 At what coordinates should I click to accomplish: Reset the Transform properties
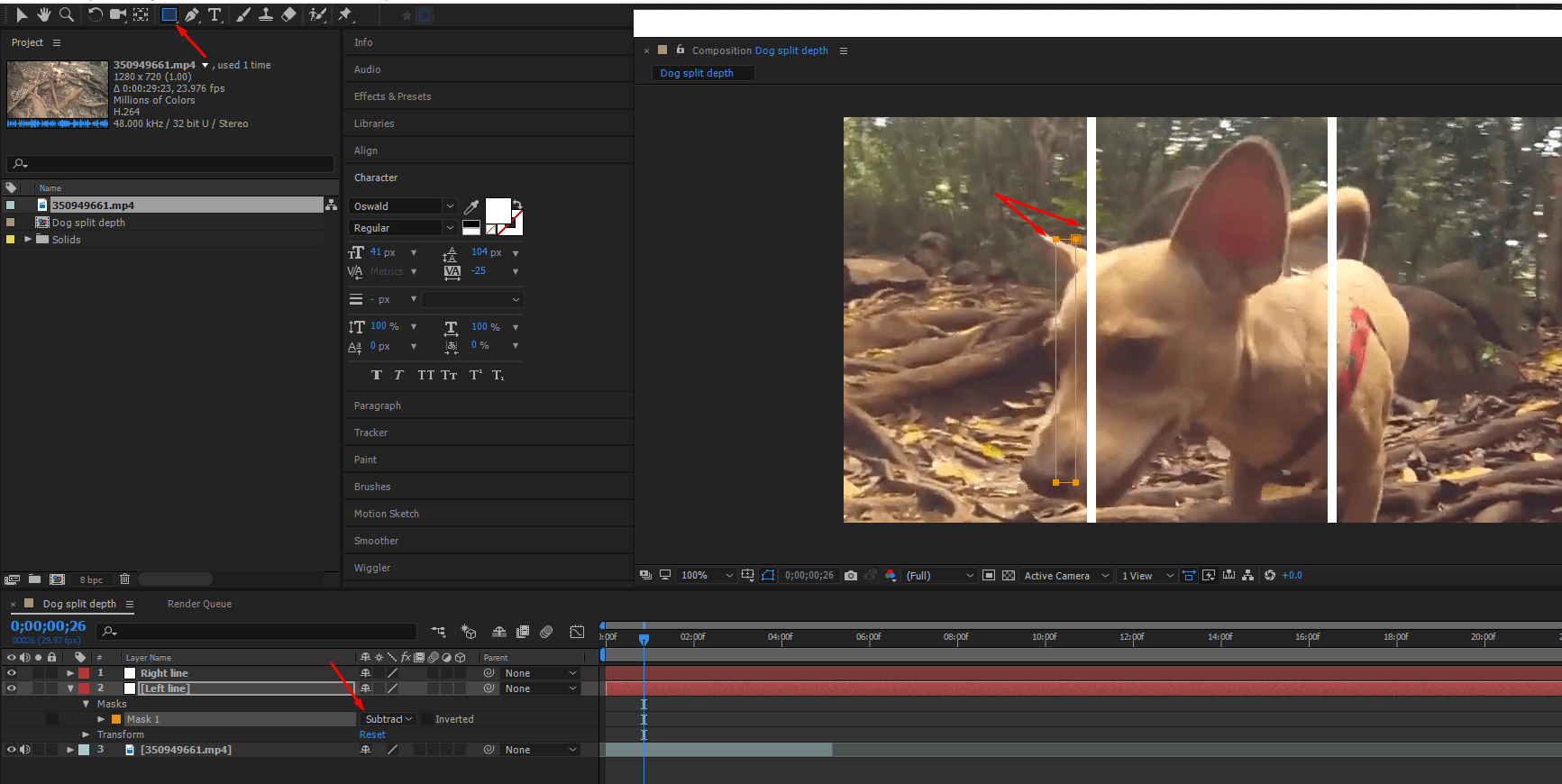(x=372, y=734)
